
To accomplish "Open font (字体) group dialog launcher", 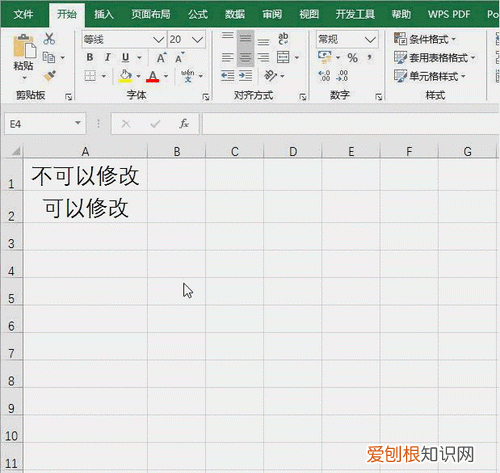I will (x=206, y=97).
